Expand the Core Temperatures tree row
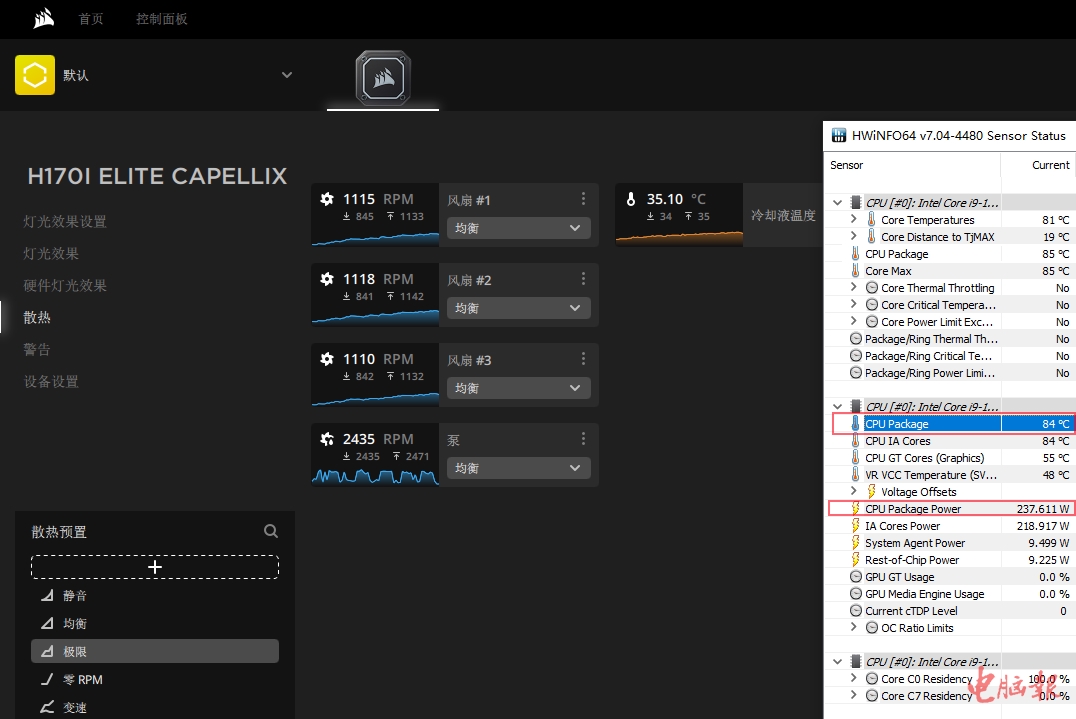 853,220
